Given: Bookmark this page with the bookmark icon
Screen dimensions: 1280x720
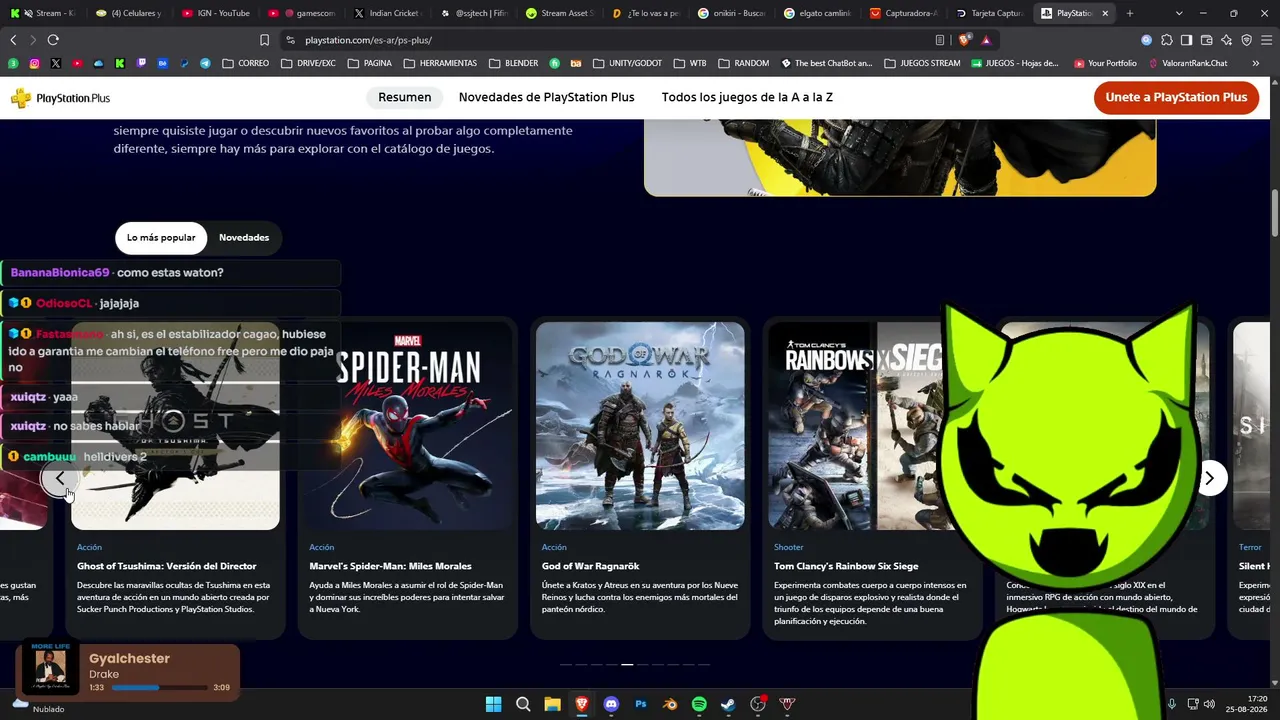Looking at the screenshot, I should tap(264, 40).
